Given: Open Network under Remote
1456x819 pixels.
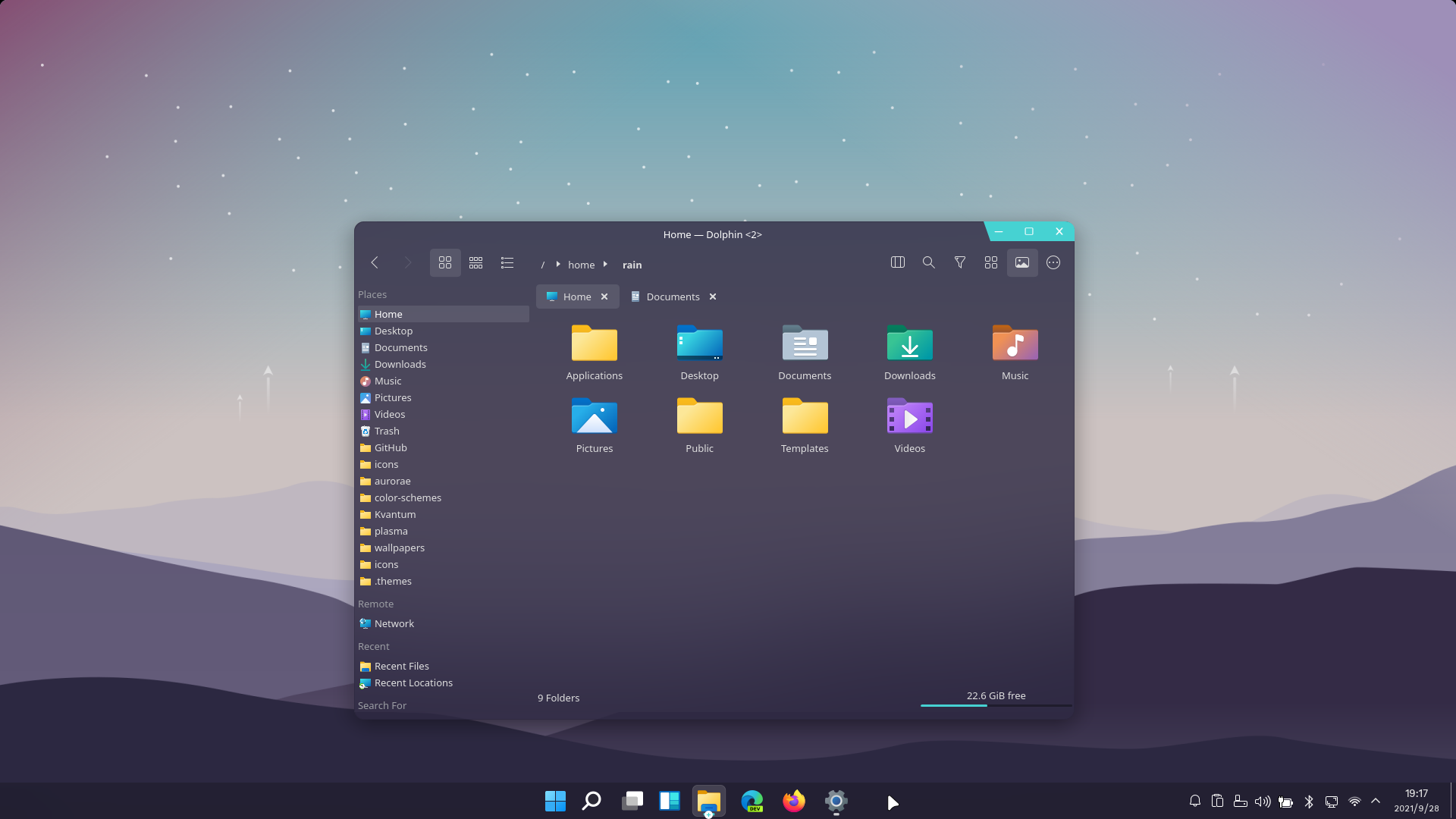Looking at the screenshot, I should (x=444, y=623).
